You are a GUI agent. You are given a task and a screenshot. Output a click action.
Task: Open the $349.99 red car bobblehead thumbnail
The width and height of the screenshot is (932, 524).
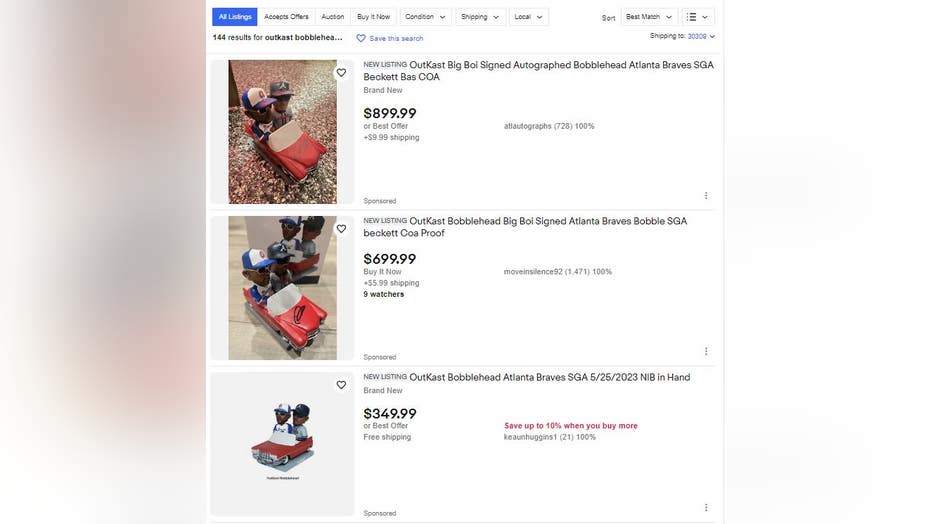282,444
